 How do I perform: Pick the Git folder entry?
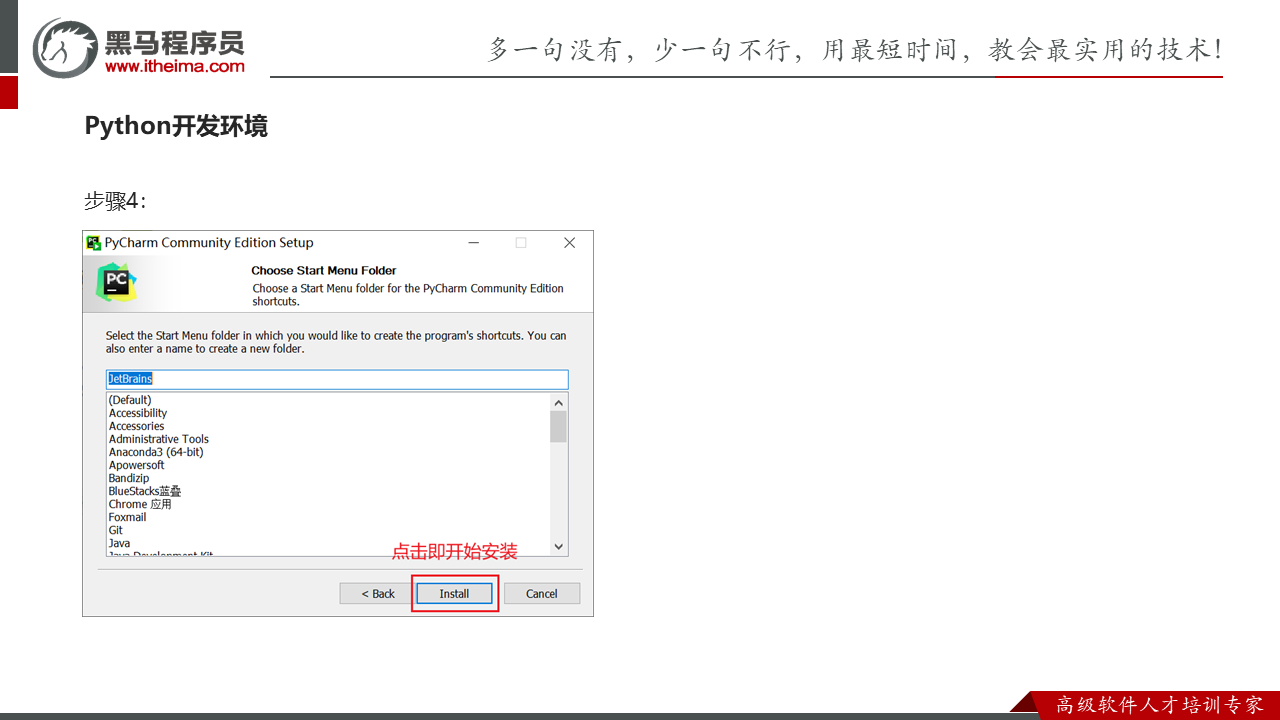(x=116, y=530)
